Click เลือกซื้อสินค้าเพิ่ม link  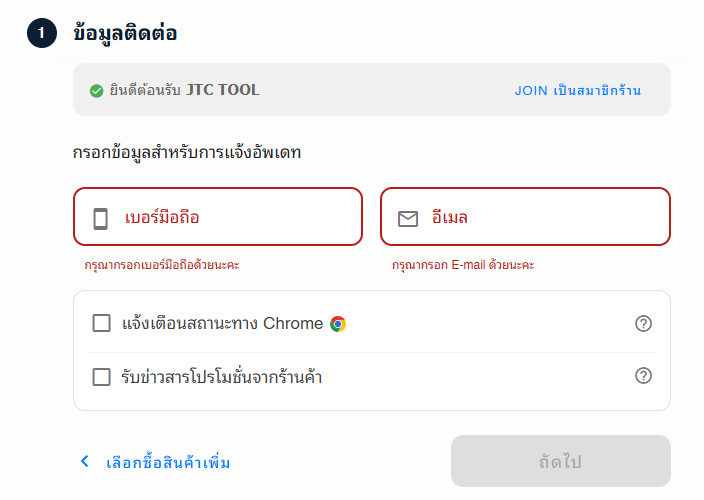tap(168, 462)
